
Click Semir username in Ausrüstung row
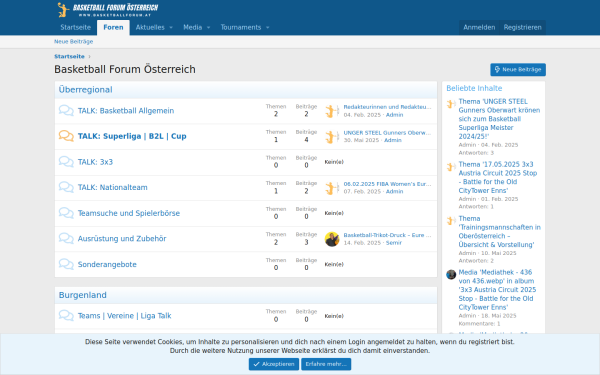pyautogui.click(x=394, y=243)
